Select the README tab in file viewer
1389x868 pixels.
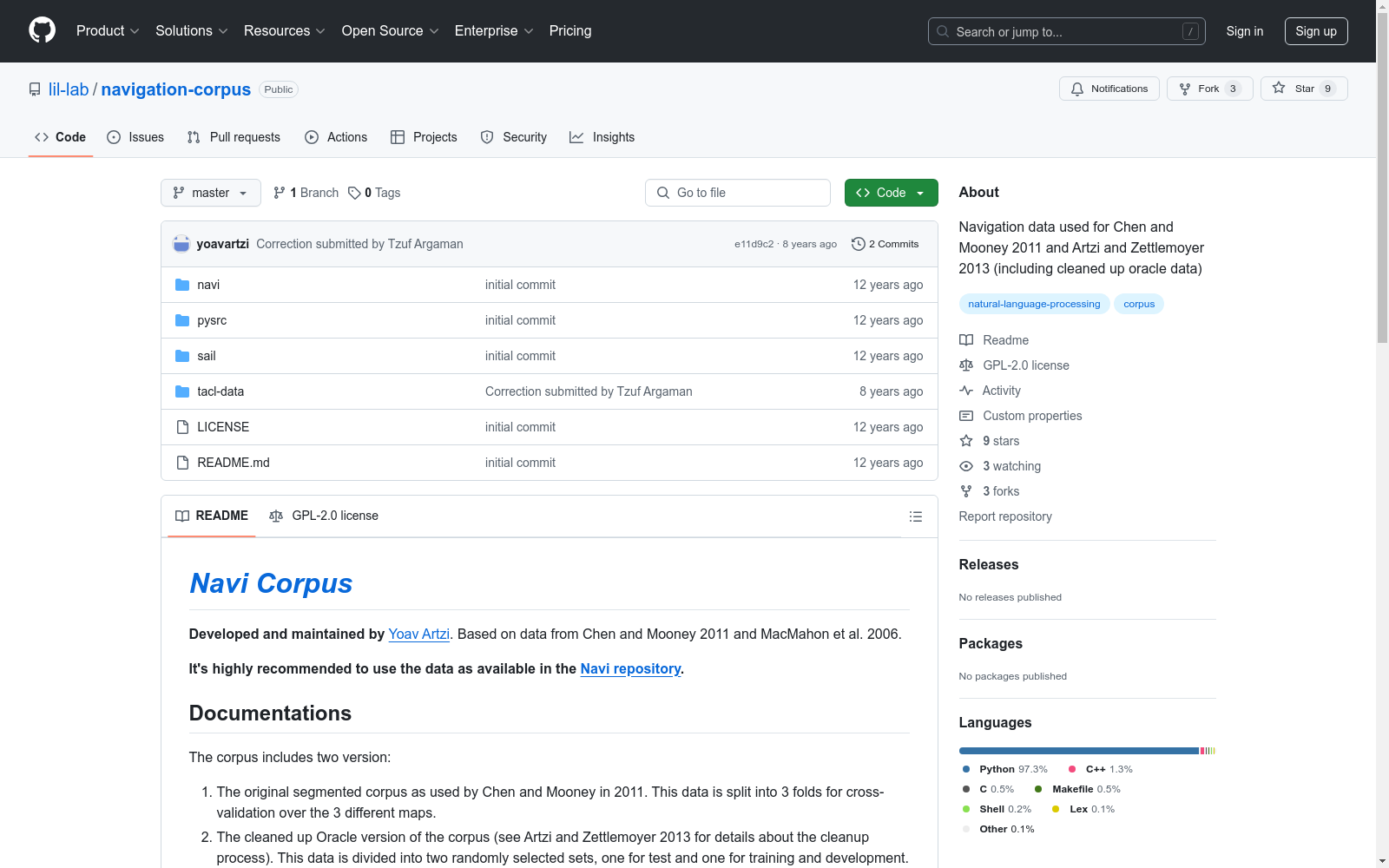(x=212, y=516)
